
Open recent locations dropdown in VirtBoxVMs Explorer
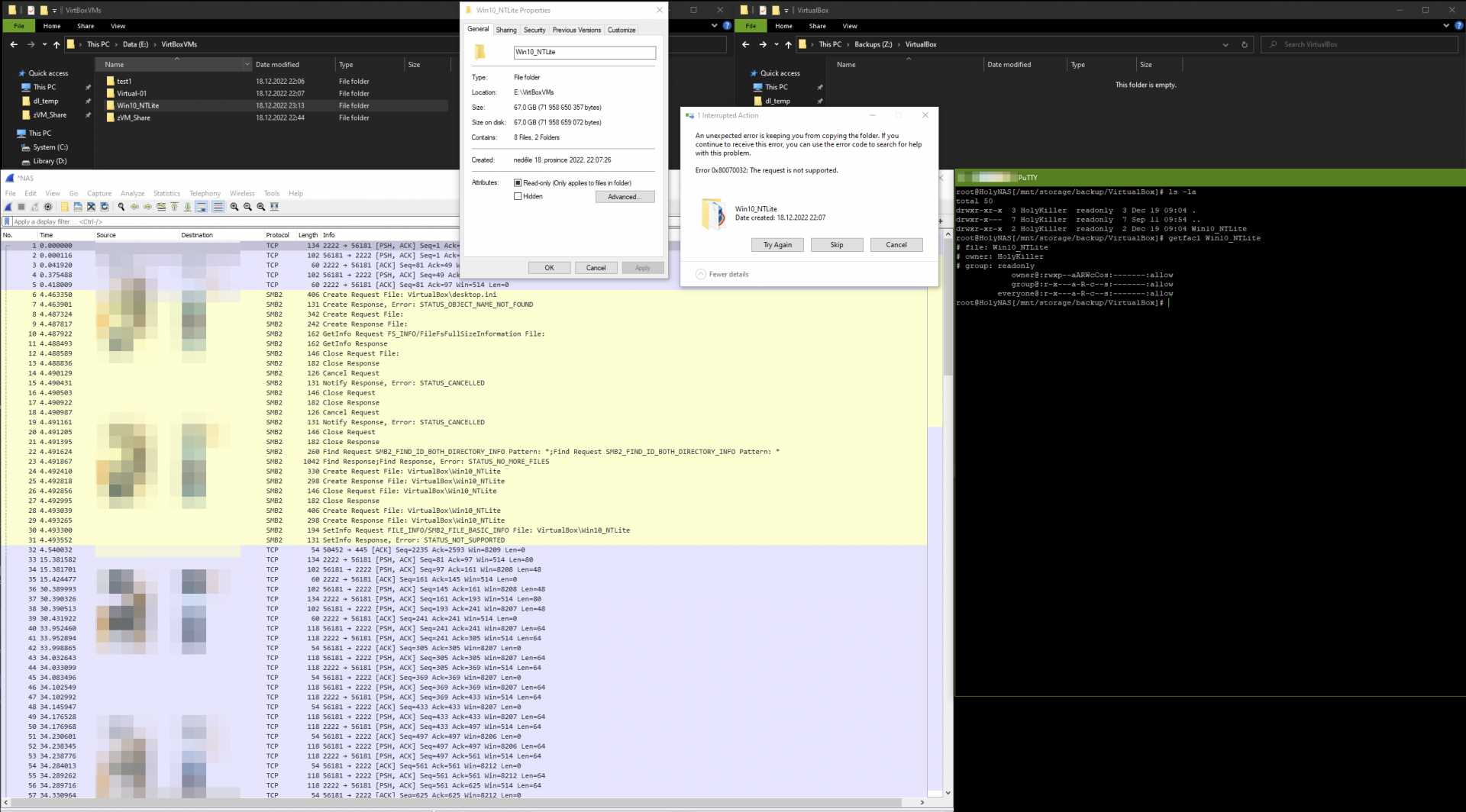click(x=44, y=44)
